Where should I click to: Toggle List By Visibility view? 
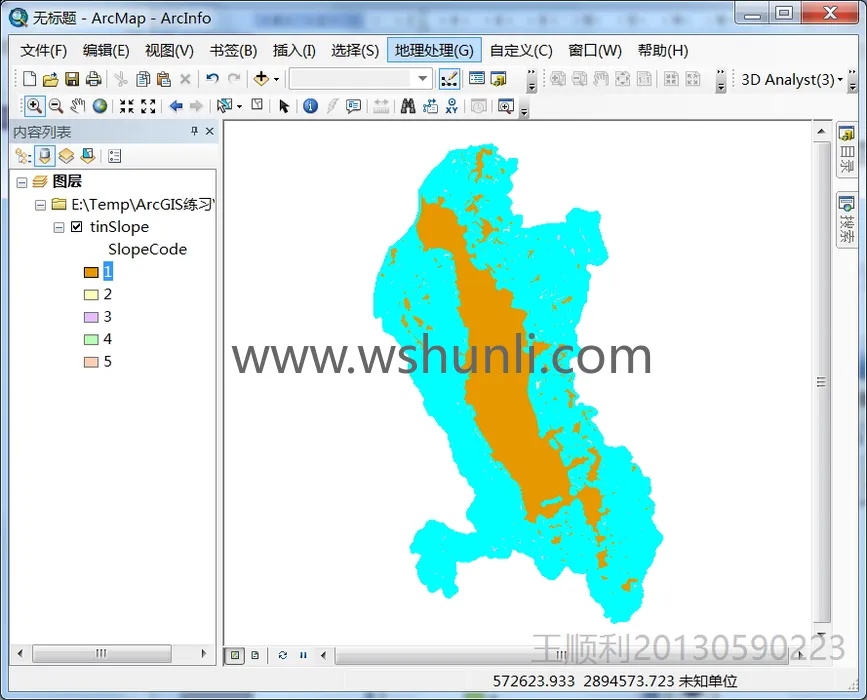[66, 156]
